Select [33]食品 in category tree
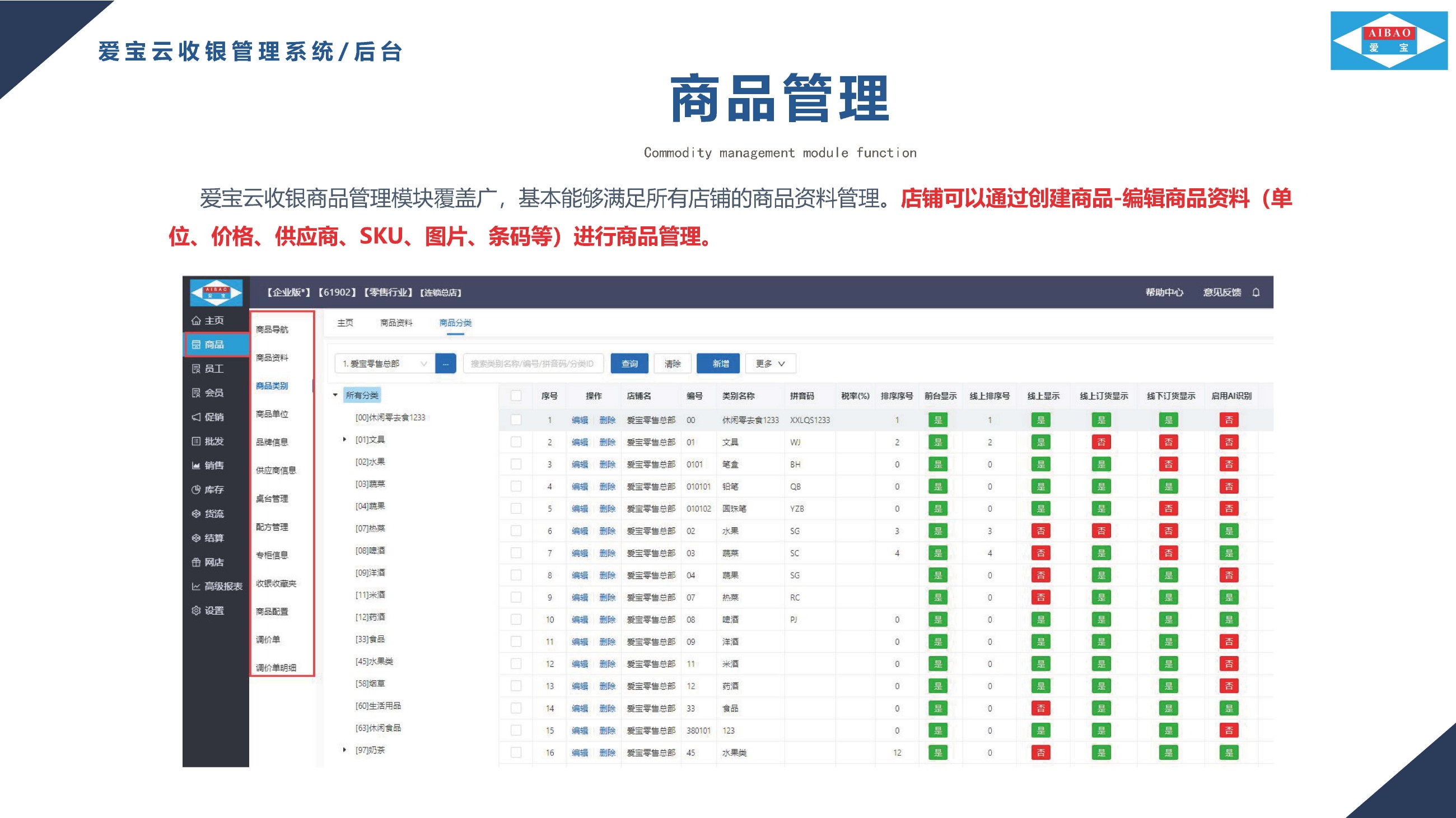 coord(370,639)
